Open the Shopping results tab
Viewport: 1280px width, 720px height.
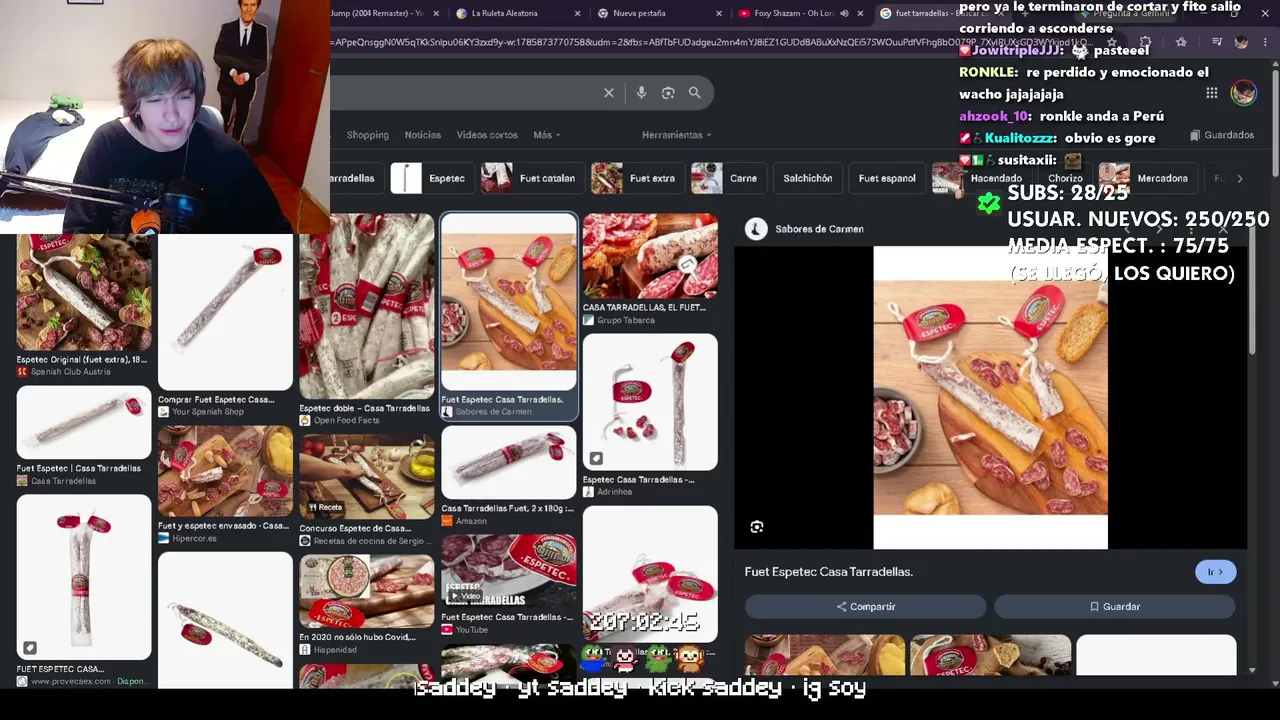367,135
